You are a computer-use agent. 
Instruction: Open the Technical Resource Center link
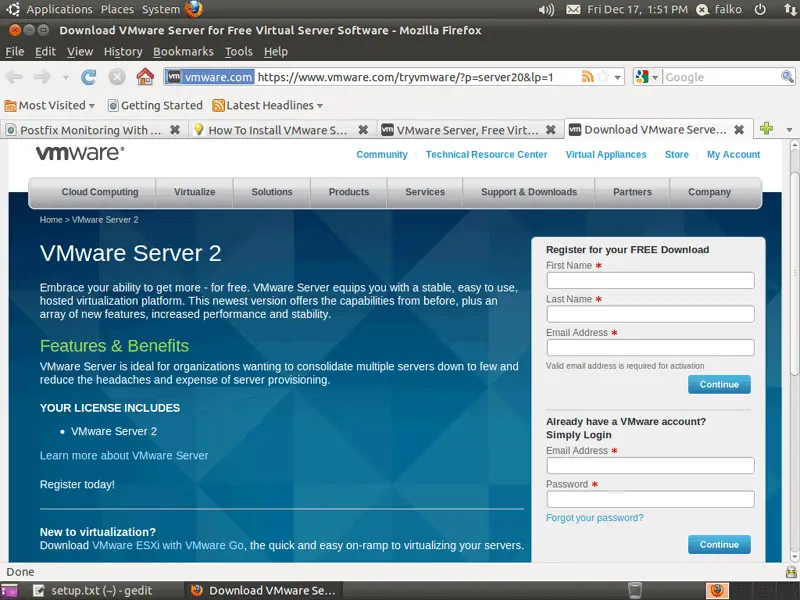(x=486, y=155)
